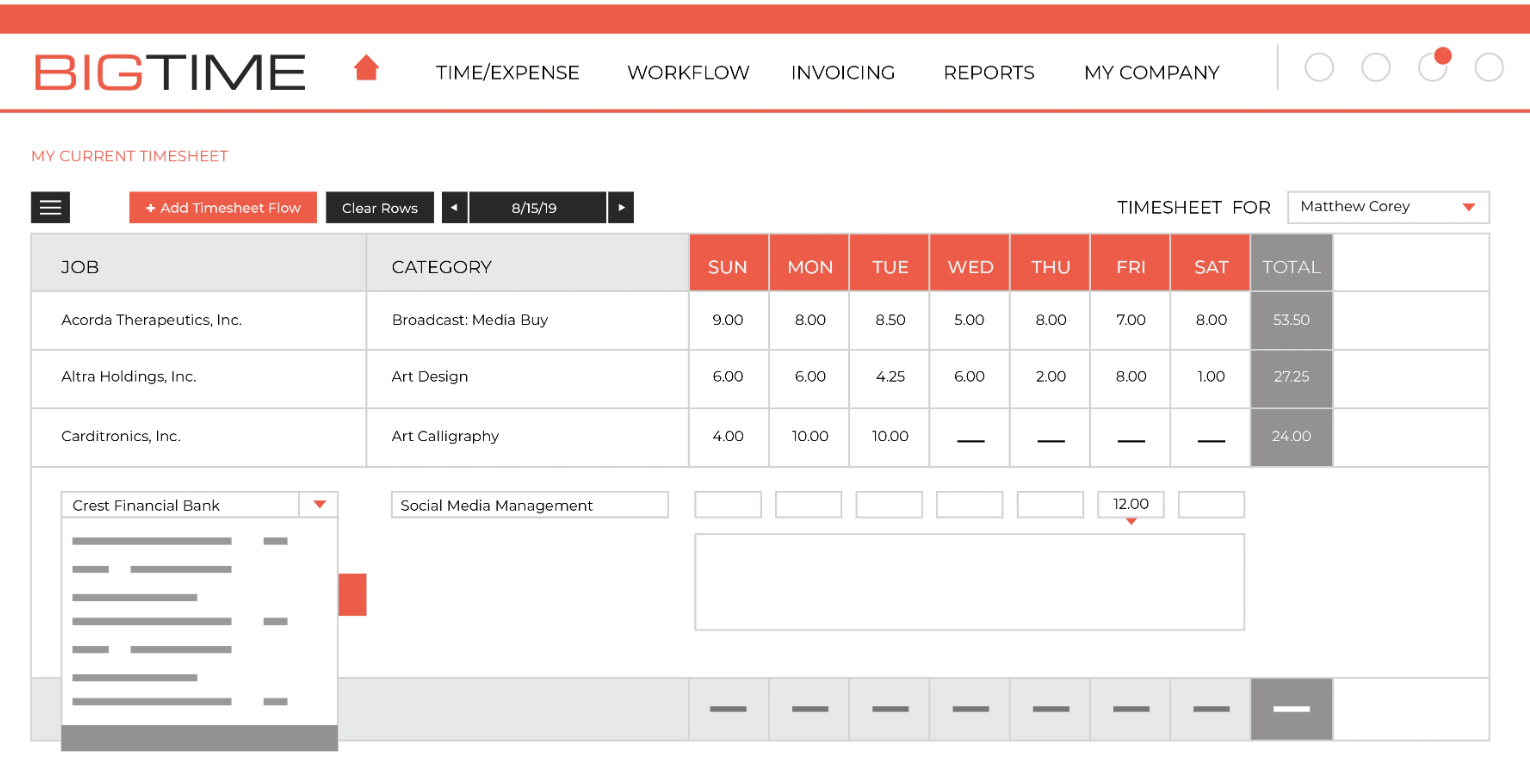Viewport: 1530px width, 768px height.
Task: Click the empty Monday hours field in new row
Action: point(808,504)
